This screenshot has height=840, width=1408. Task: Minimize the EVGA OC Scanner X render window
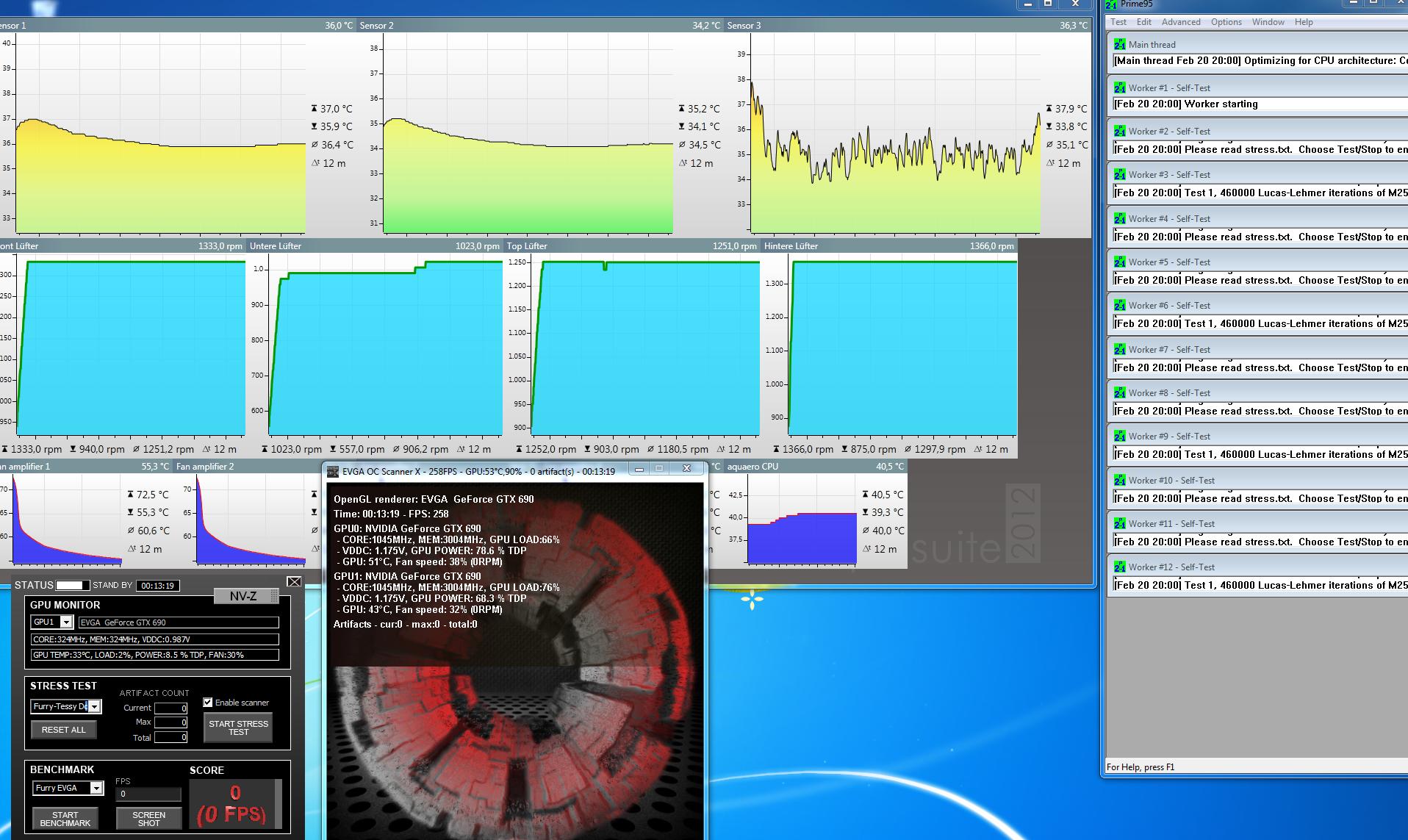(x=639, y=469)
